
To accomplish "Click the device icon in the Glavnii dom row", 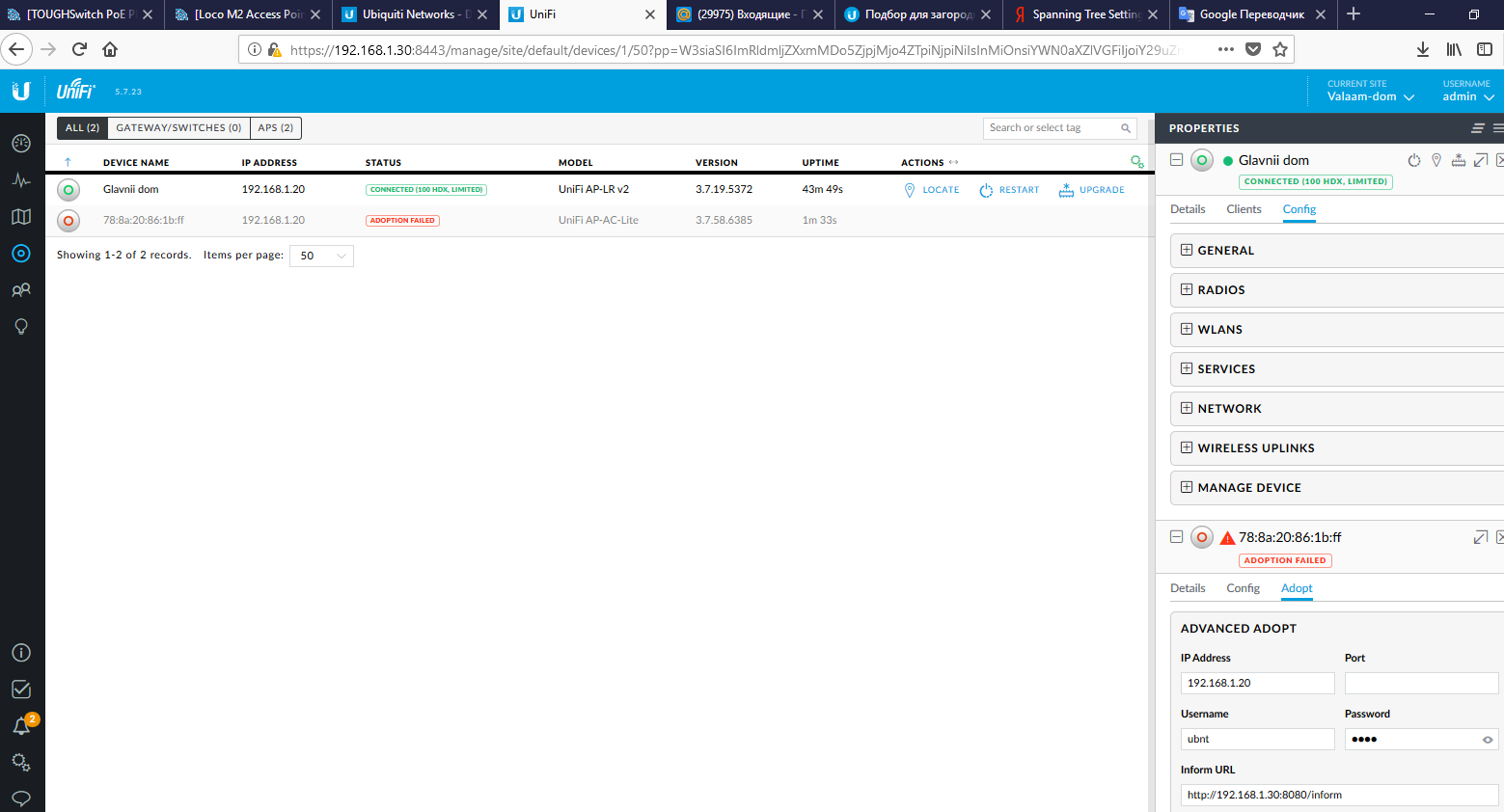I will pyautogui.click(x=68, y=190).
